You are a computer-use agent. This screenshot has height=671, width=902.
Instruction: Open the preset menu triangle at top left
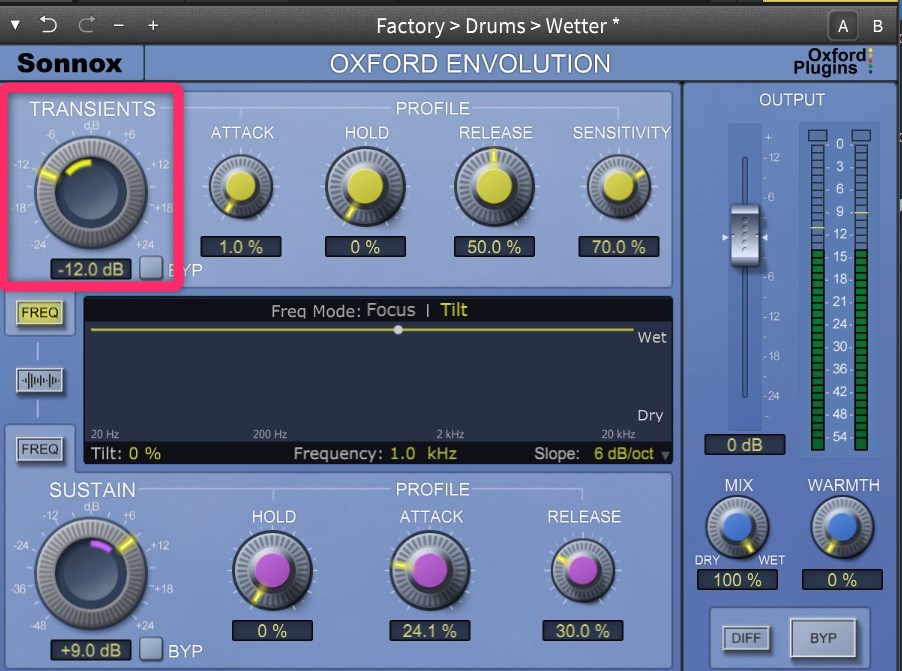[x=15, y=25]
